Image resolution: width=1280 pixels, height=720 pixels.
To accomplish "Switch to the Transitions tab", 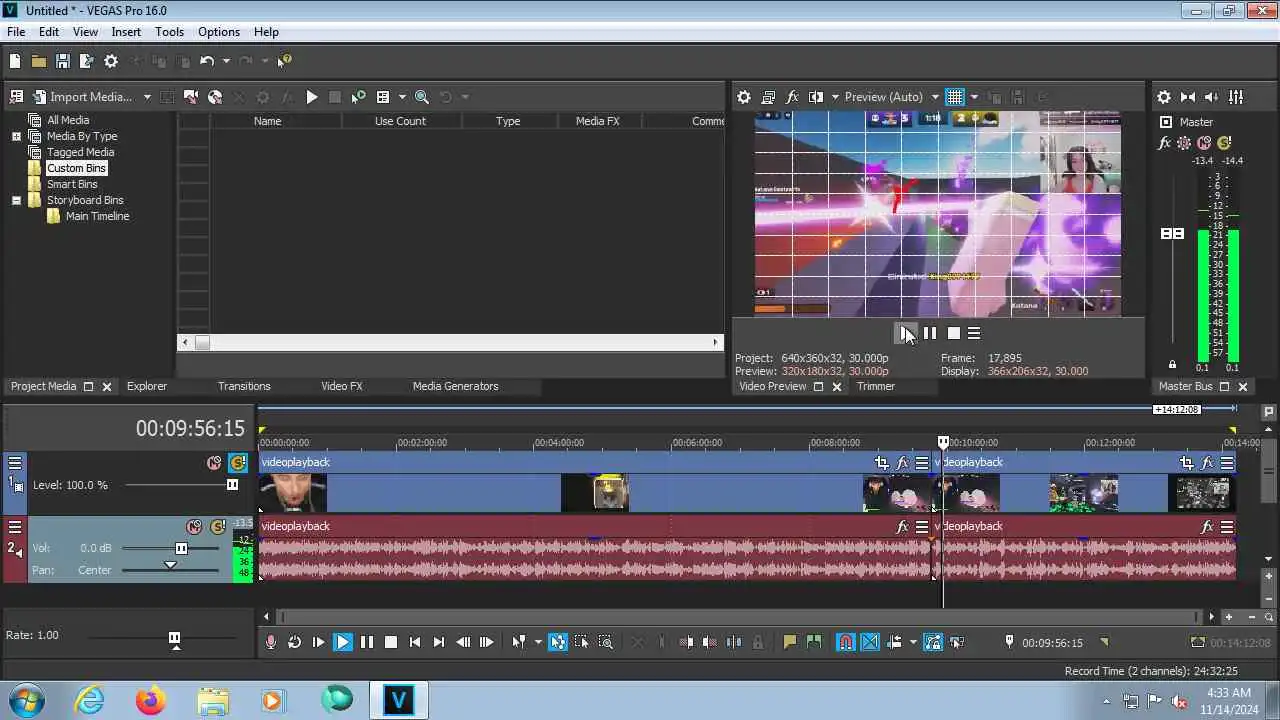I will coord(244,386).
